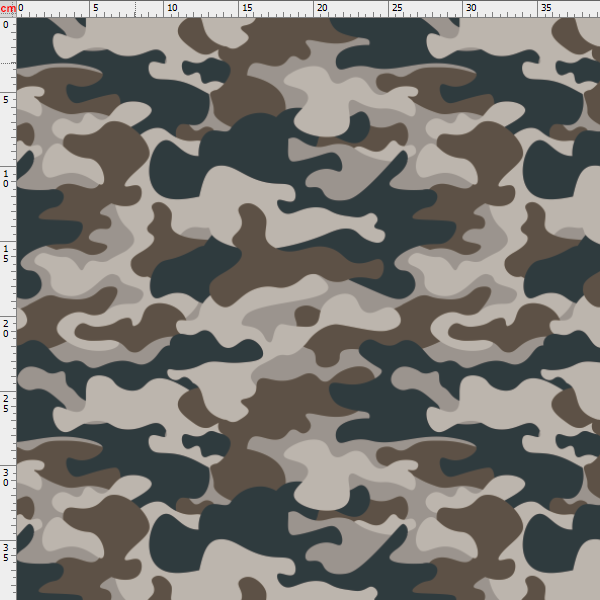Click the 5 mark on the horizontal ruler
Viewport: 600px width, 600px height.
[96, 8]
